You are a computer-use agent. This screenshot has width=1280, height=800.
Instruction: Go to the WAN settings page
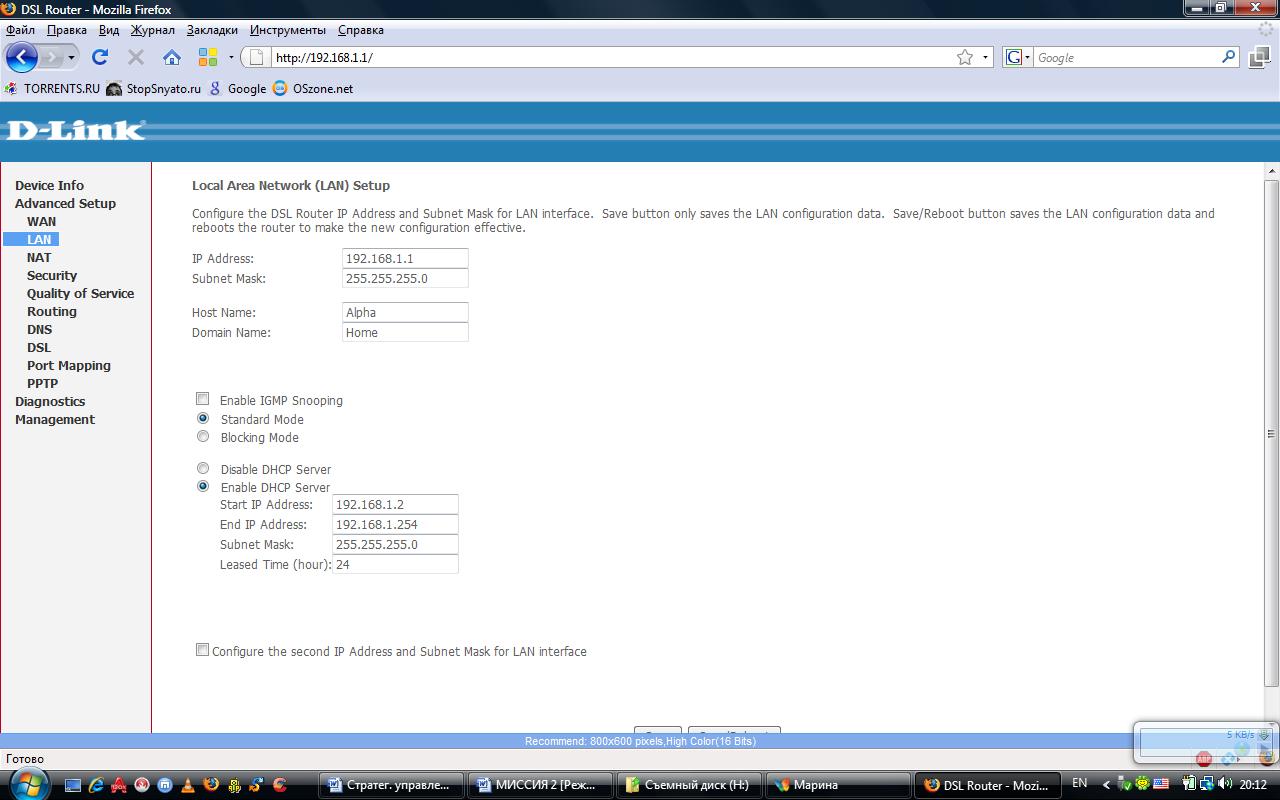41,221
